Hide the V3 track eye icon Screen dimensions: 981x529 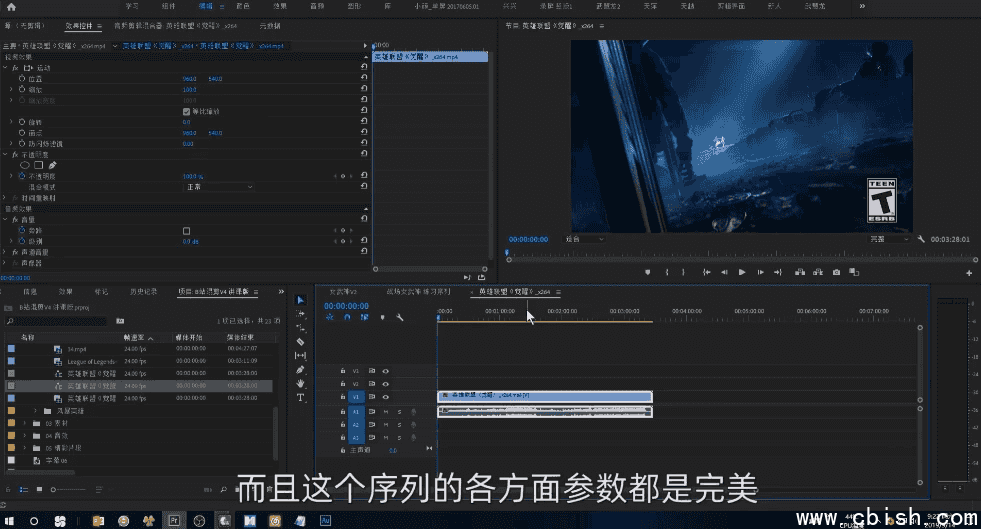click(x=385, y=371)
